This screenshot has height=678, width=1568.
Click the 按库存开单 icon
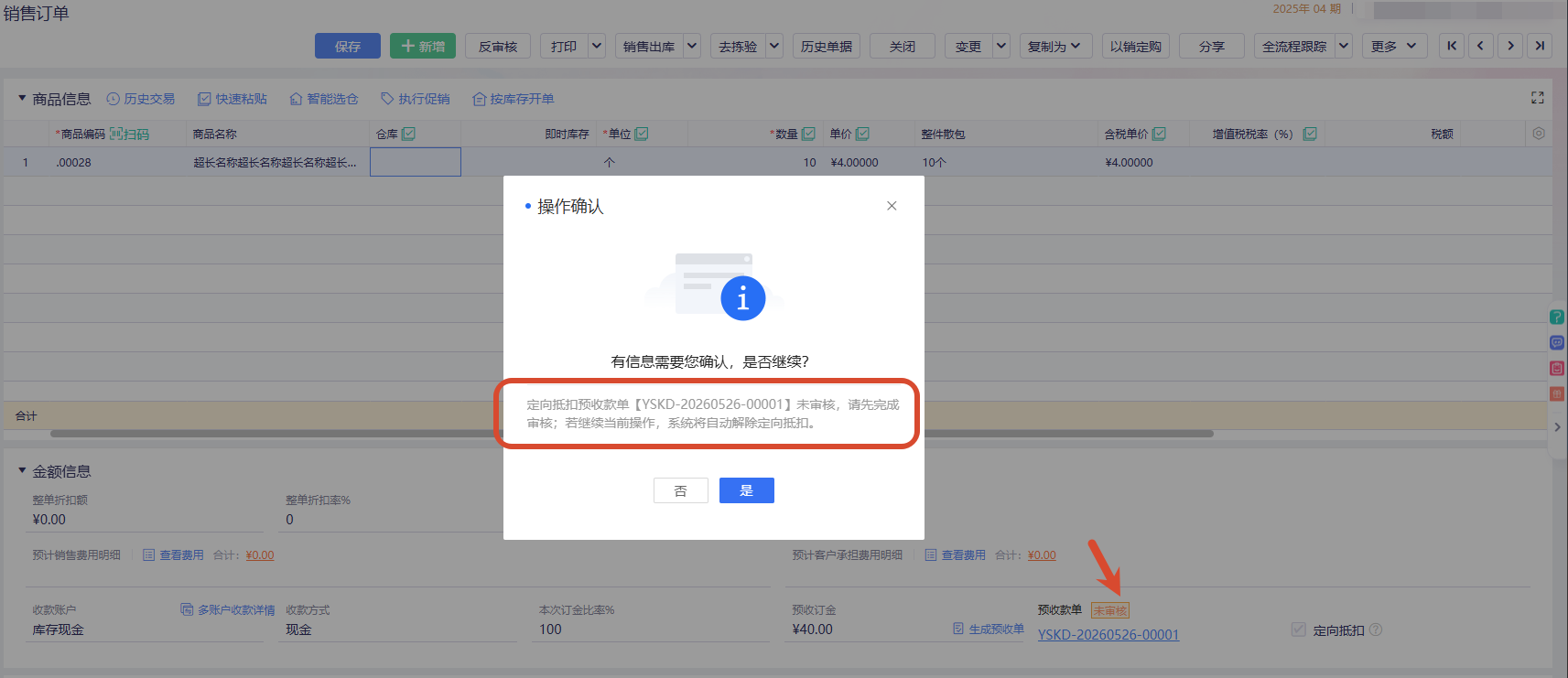[x=479, y=99]
